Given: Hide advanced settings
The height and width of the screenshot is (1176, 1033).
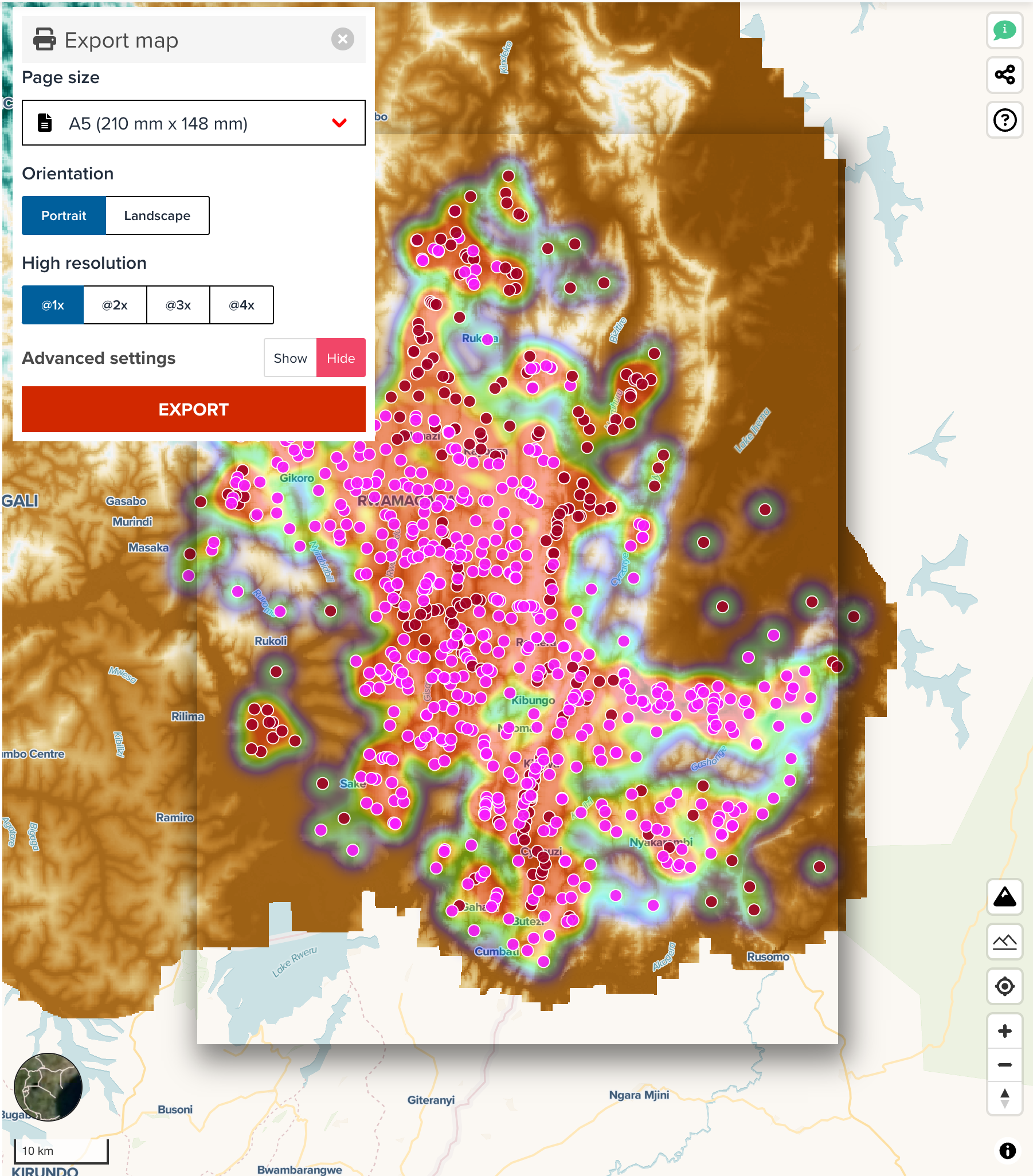Looking at the screenshot, I should point(341,358).
